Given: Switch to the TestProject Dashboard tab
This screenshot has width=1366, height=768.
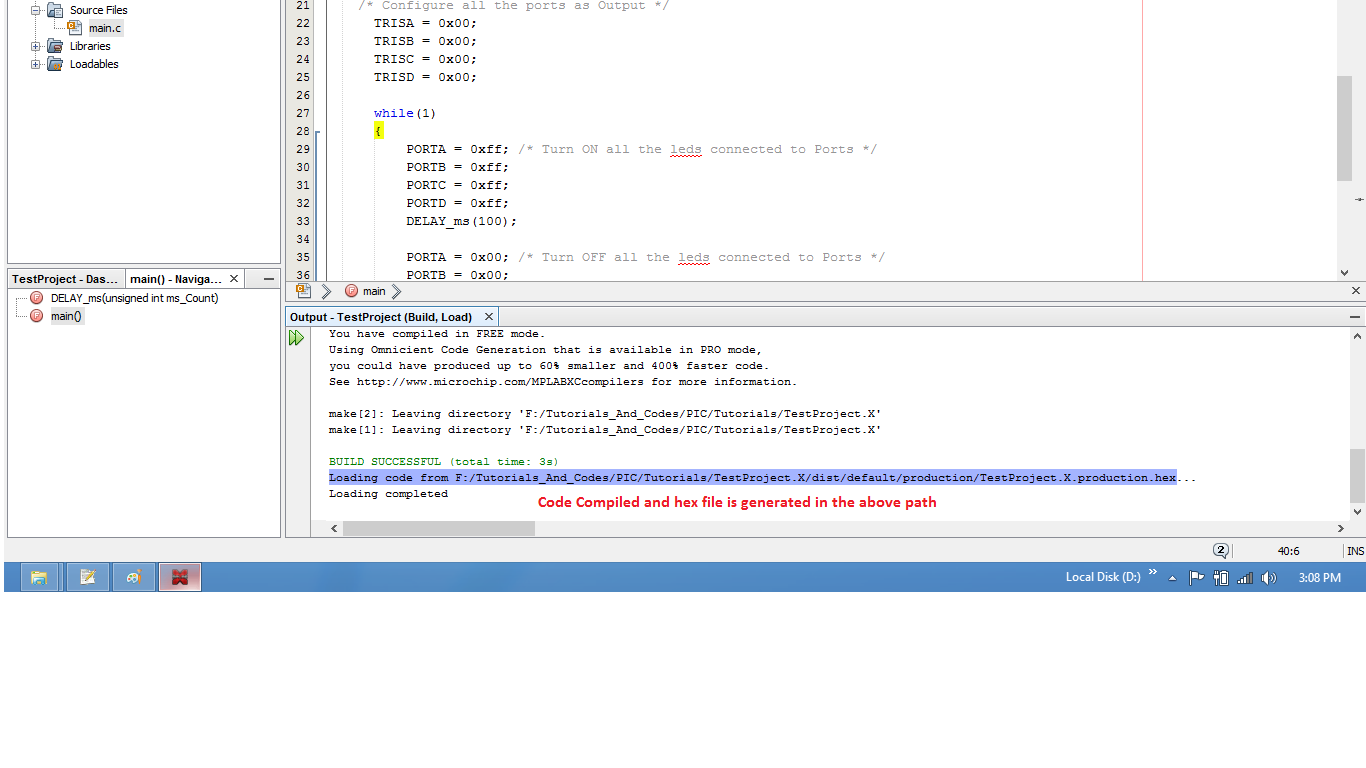Looking at the screenshot, I should pyautogui.click(x=66, y=279).
